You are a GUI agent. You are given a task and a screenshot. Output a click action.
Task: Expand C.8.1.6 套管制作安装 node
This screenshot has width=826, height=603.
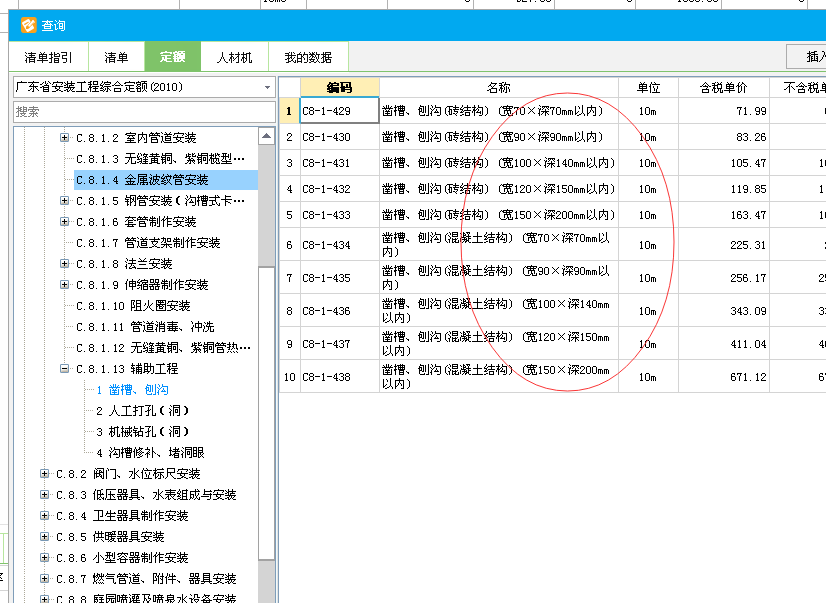click(x=64, y=222)
